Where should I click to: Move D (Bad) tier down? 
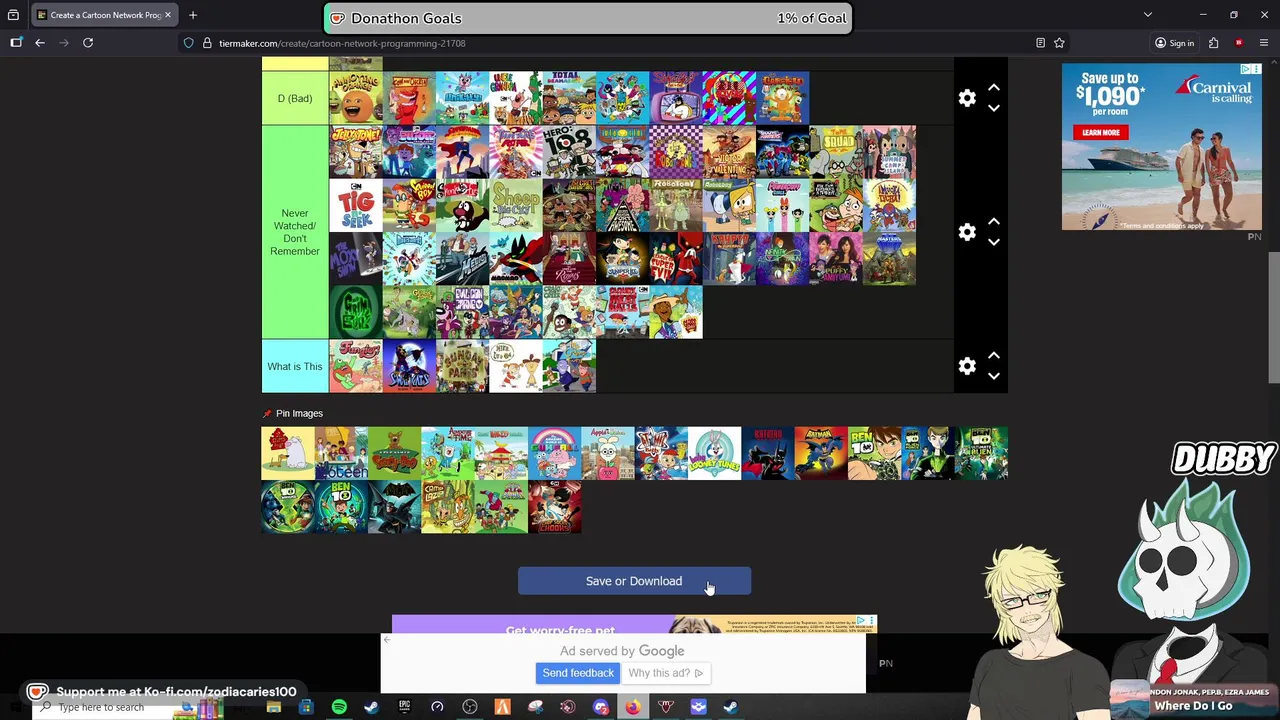994,108
